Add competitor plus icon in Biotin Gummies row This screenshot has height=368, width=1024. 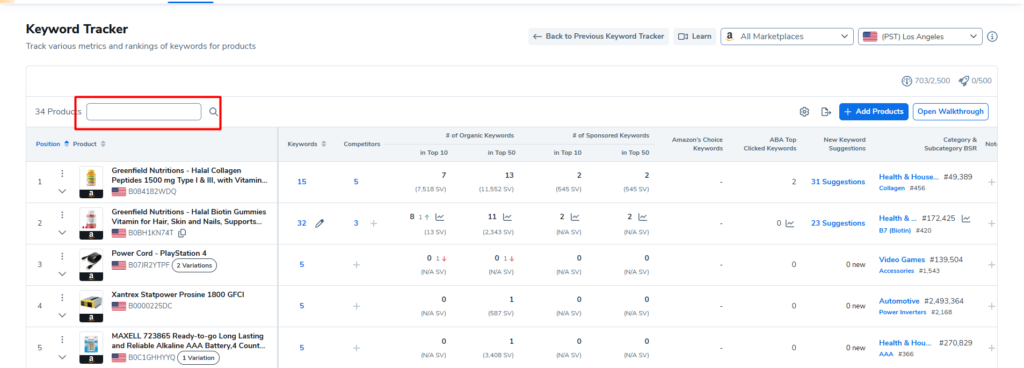374,223
